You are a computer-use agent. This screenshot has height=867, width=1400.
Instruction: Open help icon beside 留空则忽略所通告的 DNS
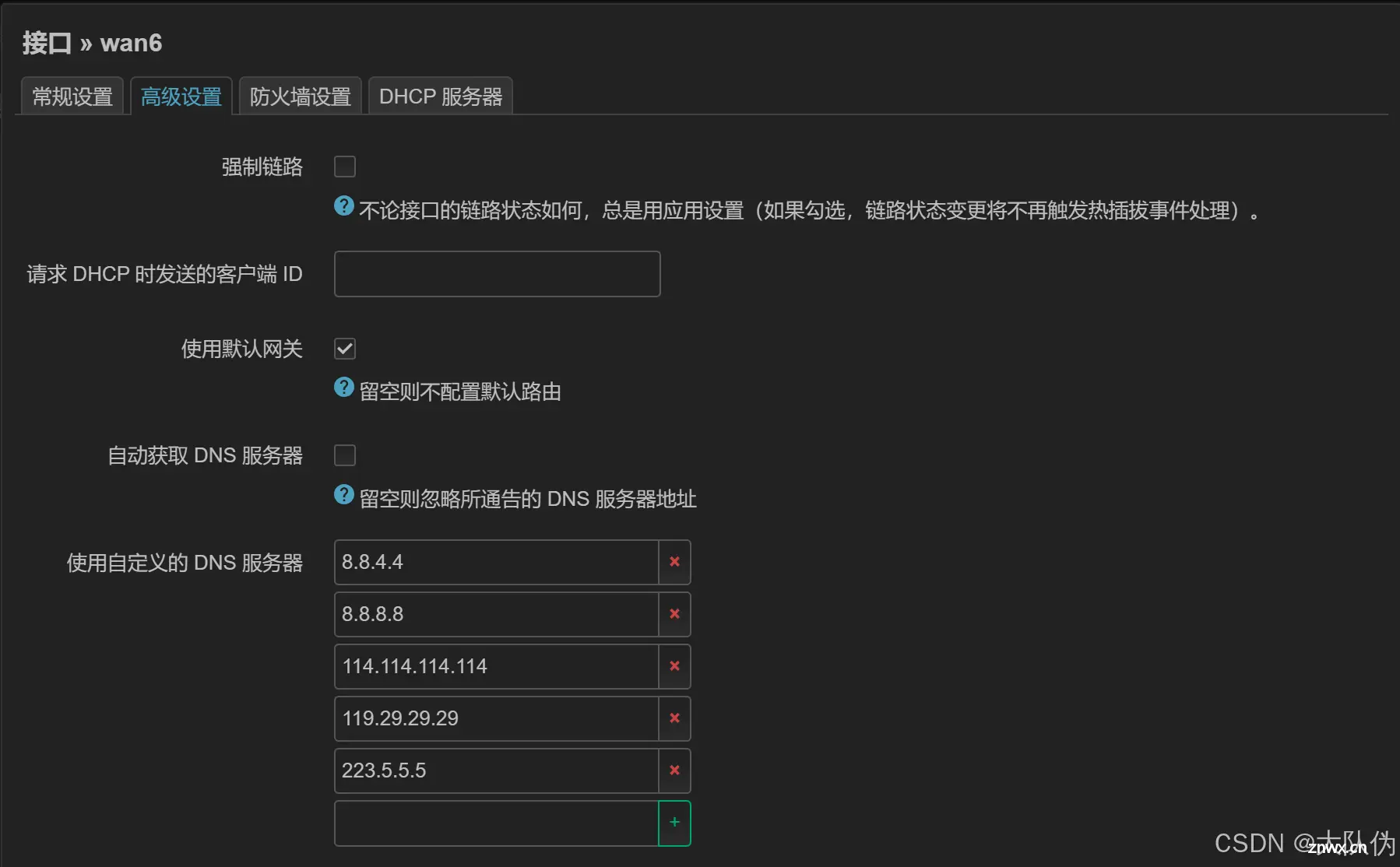343,494
